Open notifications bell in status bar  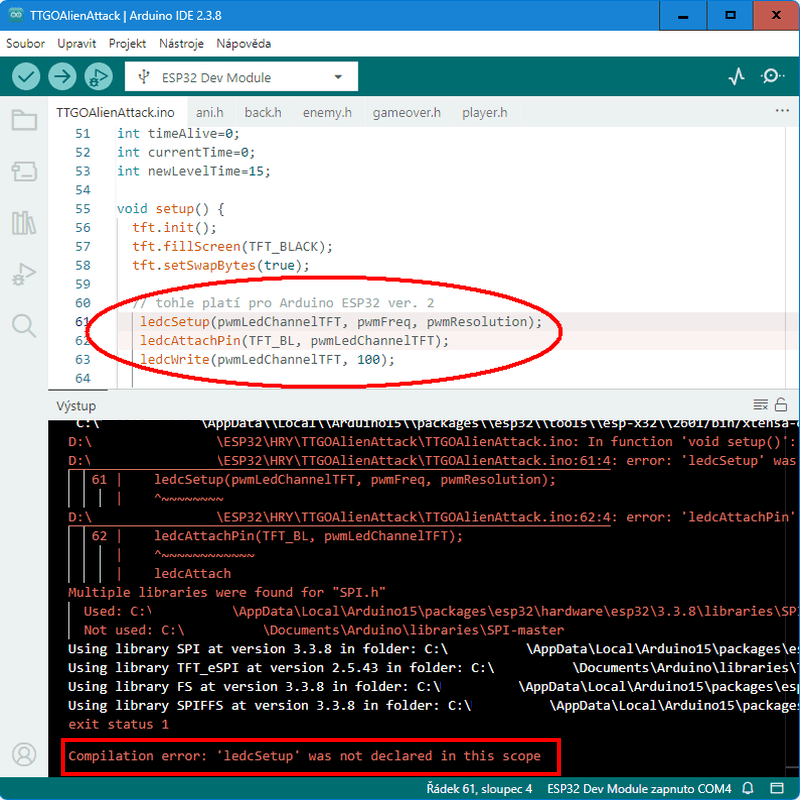pos(747,788)
